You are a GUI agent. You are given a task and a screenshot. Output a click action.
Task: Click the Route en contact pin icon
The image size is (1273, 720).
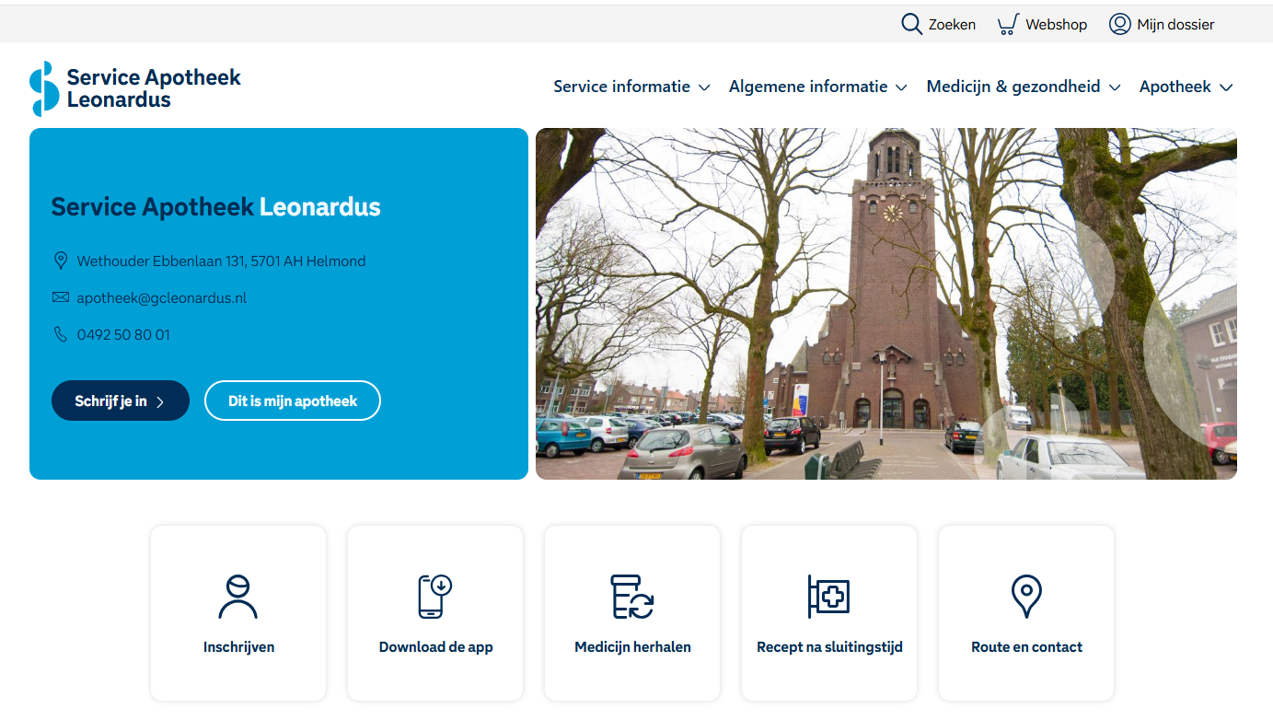(1026, 597)
